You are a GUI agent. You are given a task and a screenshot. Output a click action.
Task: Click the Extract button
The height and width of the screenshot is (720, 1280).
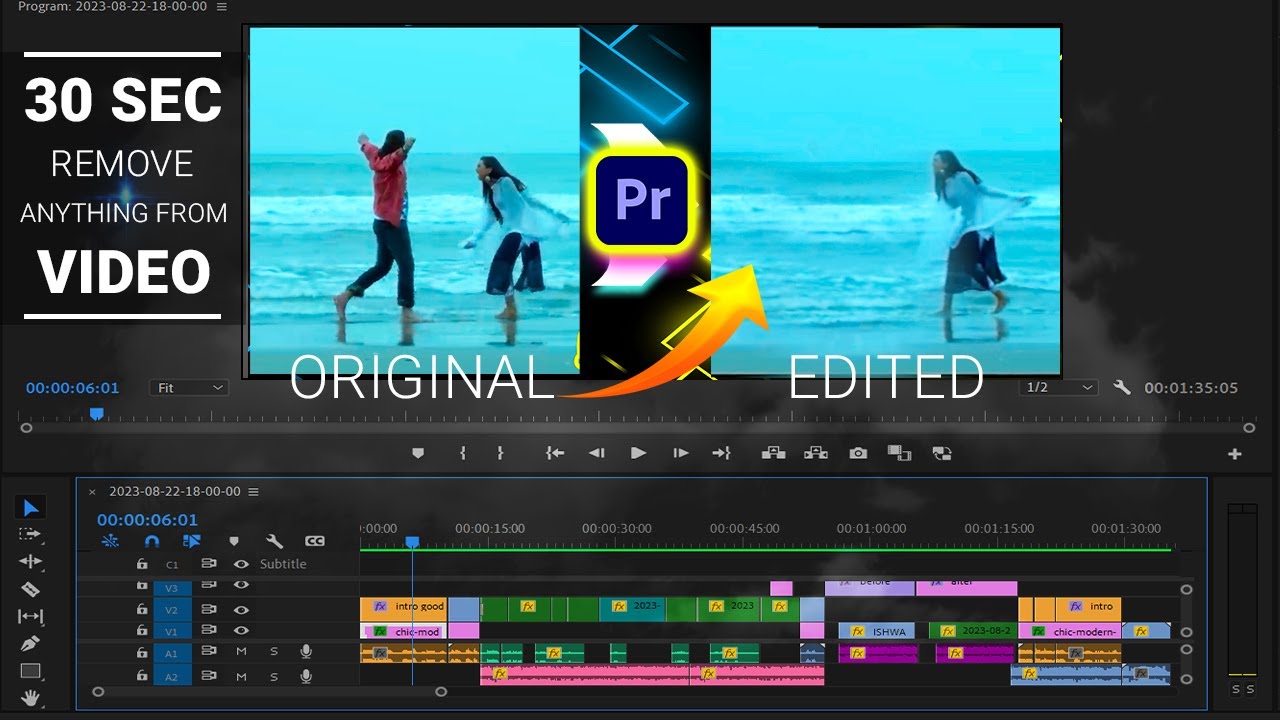tap(816, 453)
